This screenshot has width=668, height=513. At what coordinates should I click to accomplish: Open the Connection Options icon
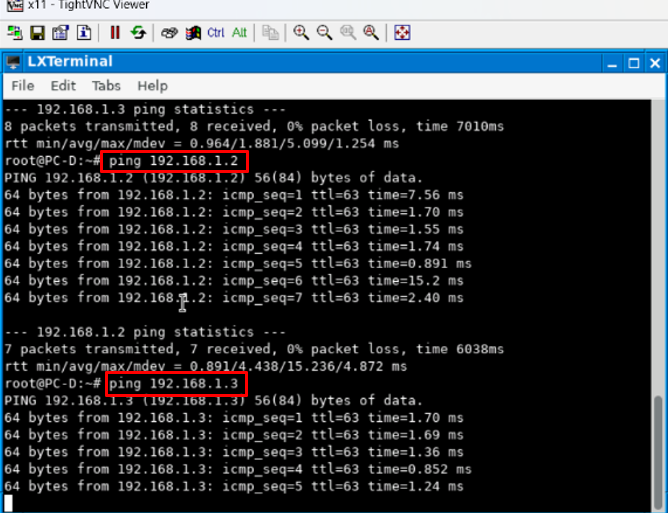point(60,33)
